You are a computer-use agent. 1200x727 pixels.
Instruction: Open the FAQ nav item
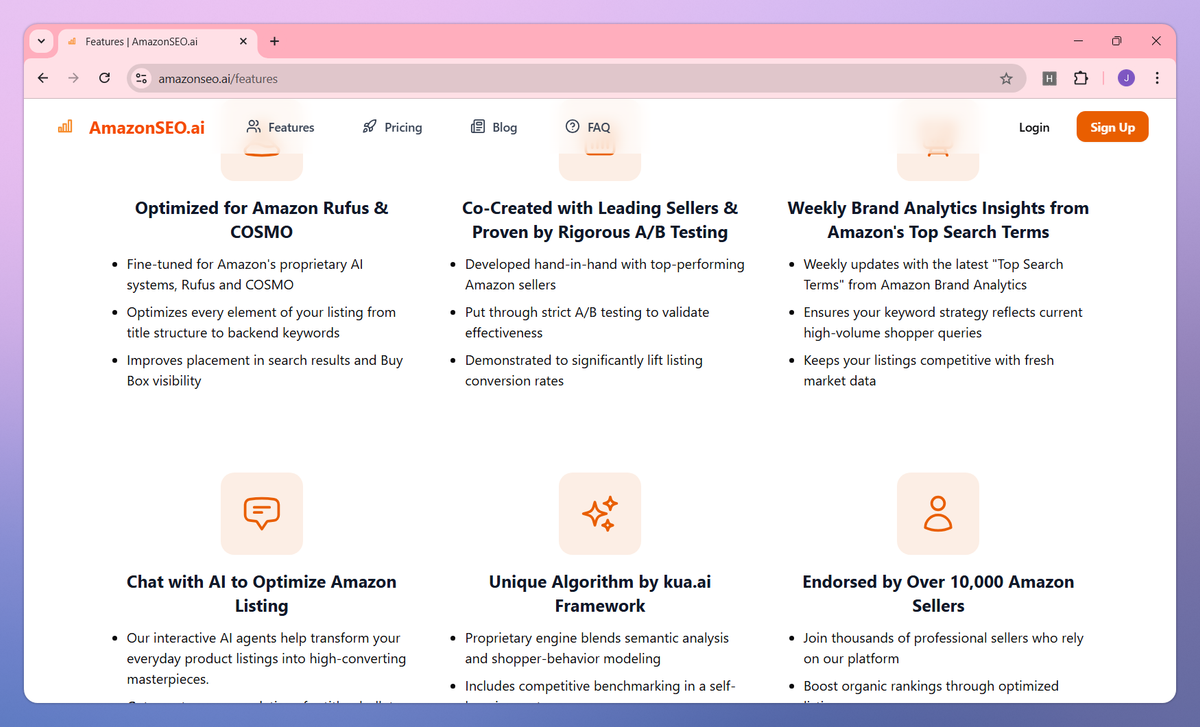(588, 127)
